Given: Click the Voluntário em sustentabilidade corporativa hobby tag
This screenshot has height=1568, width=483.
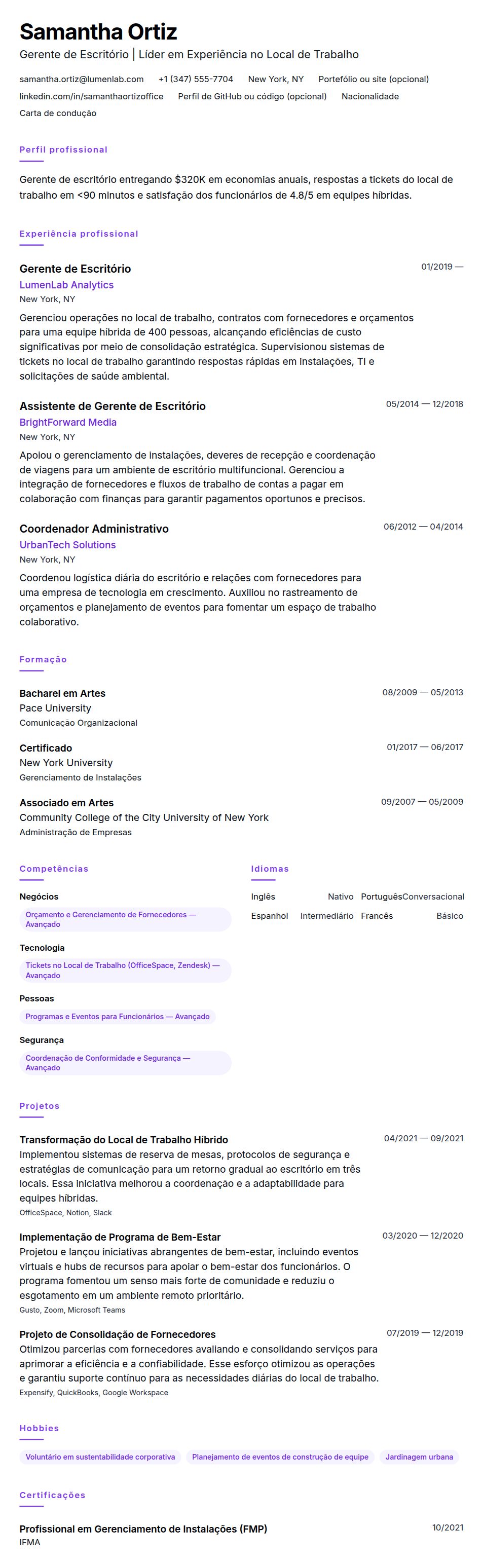Looking at the screenshot, I should pyautogui.click(x=100, y=1457).
